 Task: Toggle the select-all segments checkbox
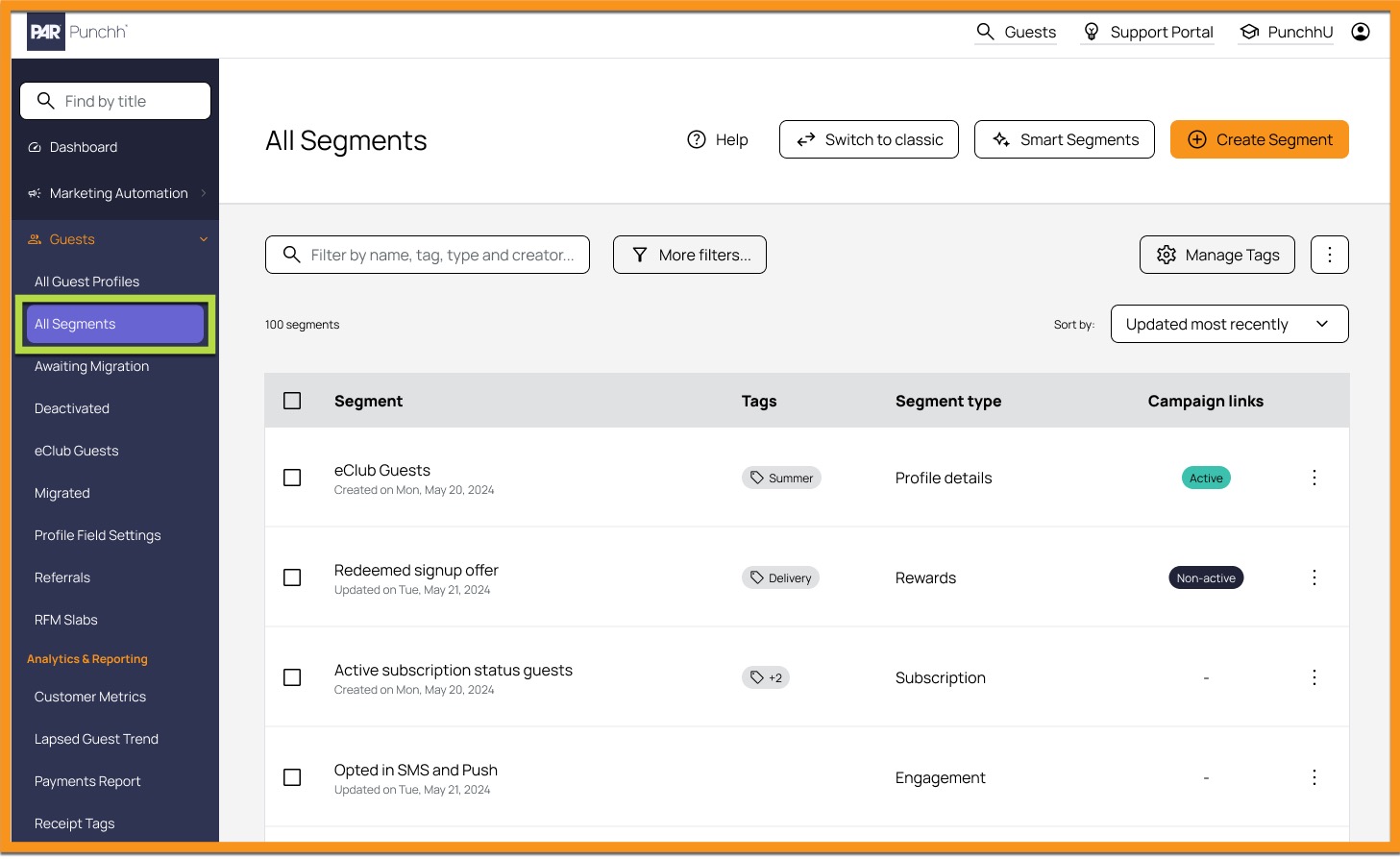[x=292, y=401]
